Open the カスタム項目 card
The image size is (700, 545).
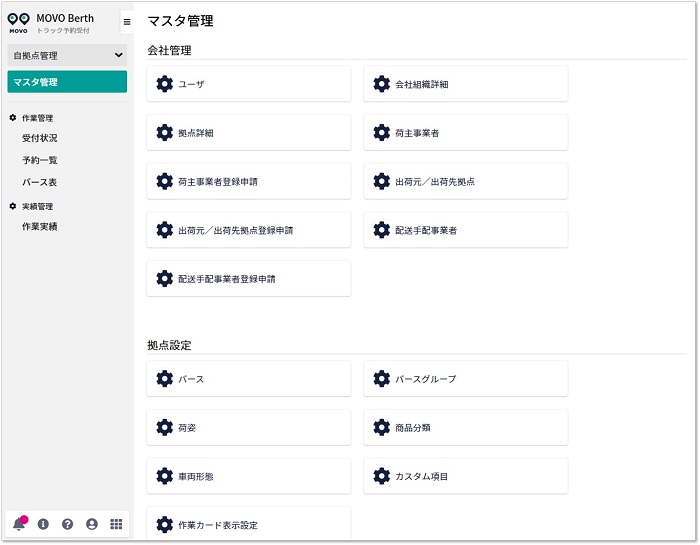pos(466,476)
